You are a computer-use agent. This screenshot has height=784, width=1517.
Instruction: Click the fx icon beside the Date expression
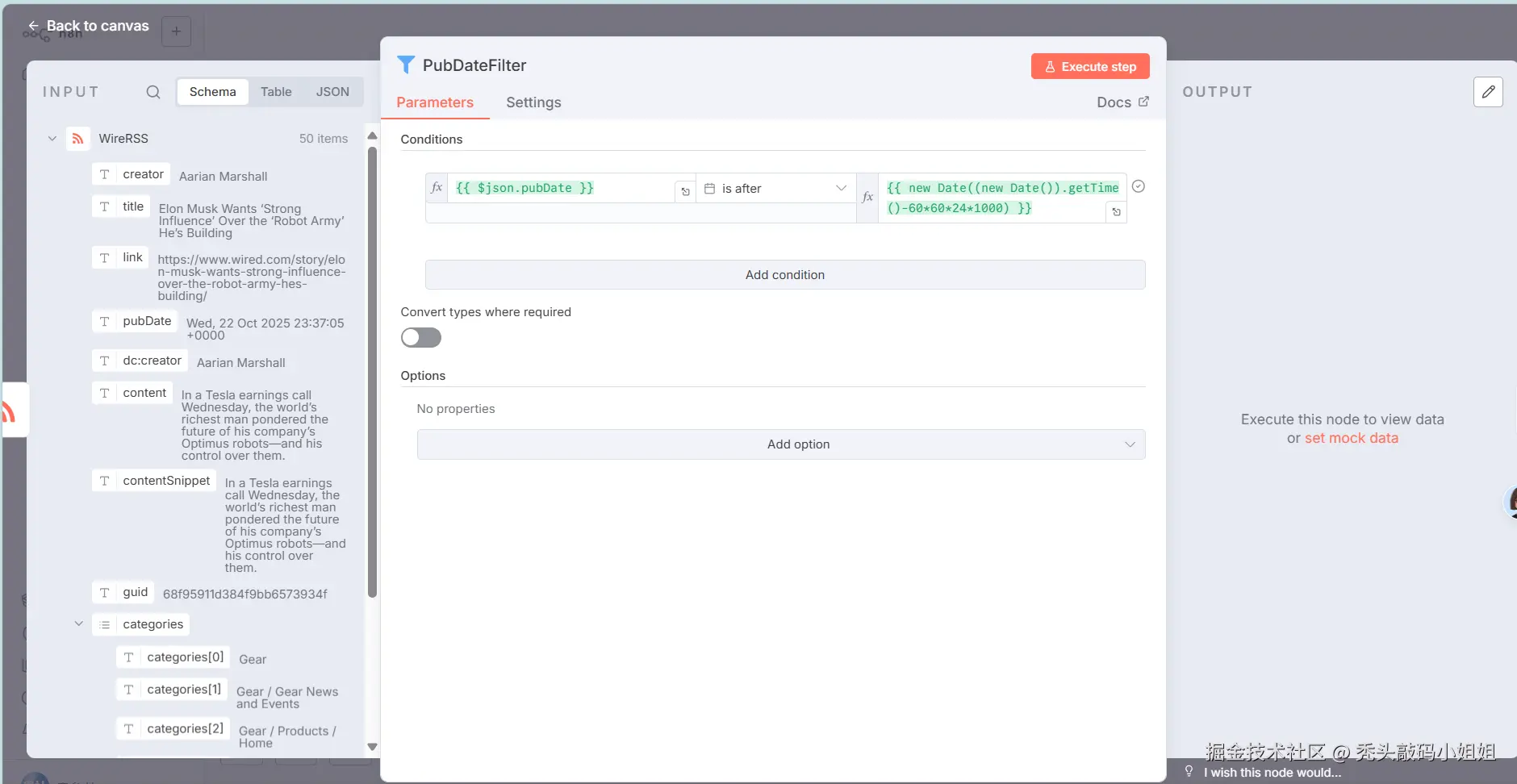(867, 198)
